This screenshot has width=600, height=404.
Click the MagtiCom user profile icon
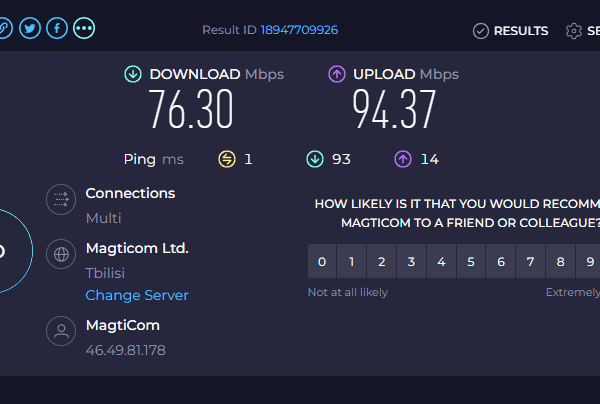[x=61, y=331]
